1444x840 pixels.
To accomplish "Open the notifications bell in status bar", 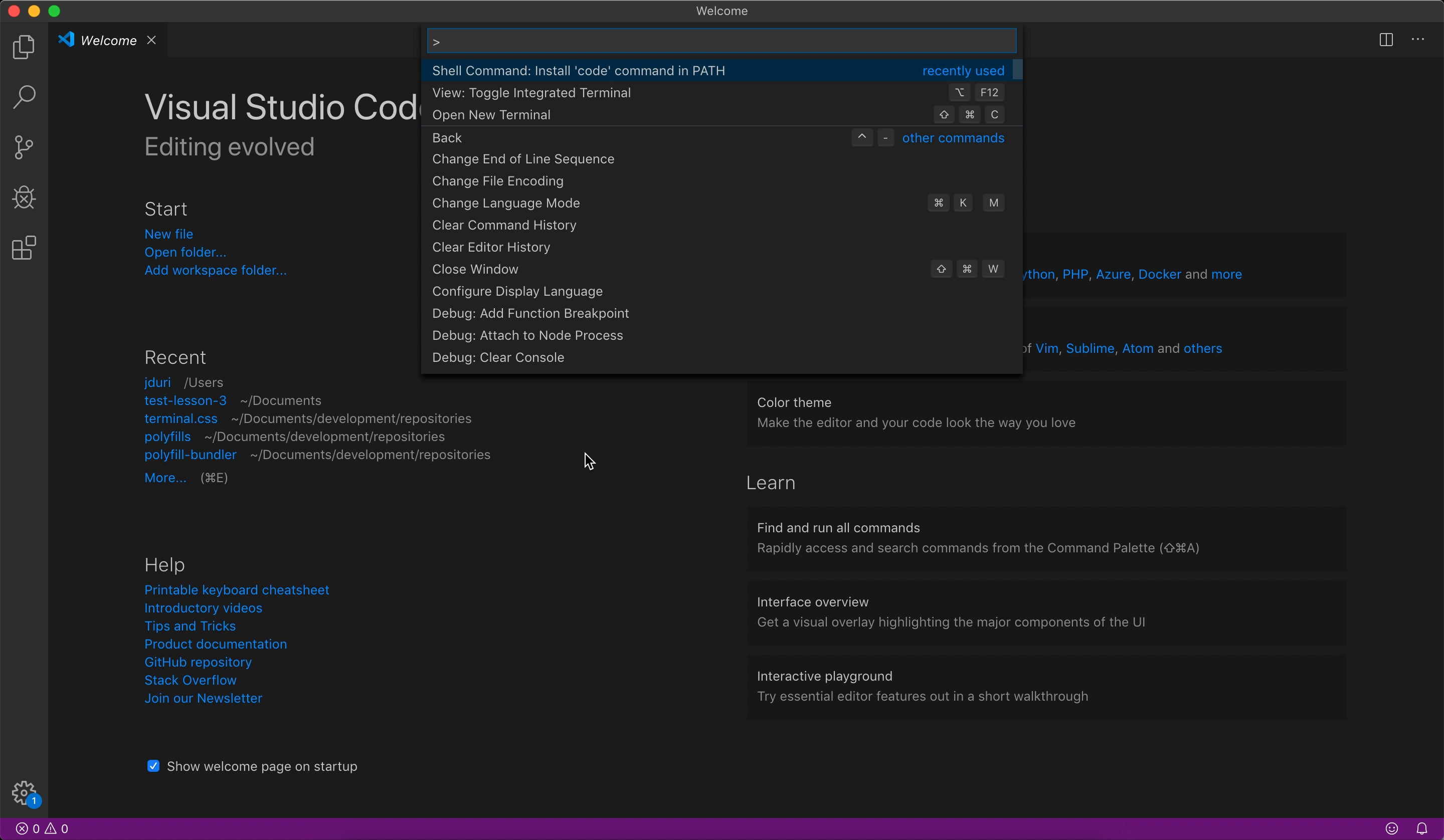I will click(x=1423, y=828).
